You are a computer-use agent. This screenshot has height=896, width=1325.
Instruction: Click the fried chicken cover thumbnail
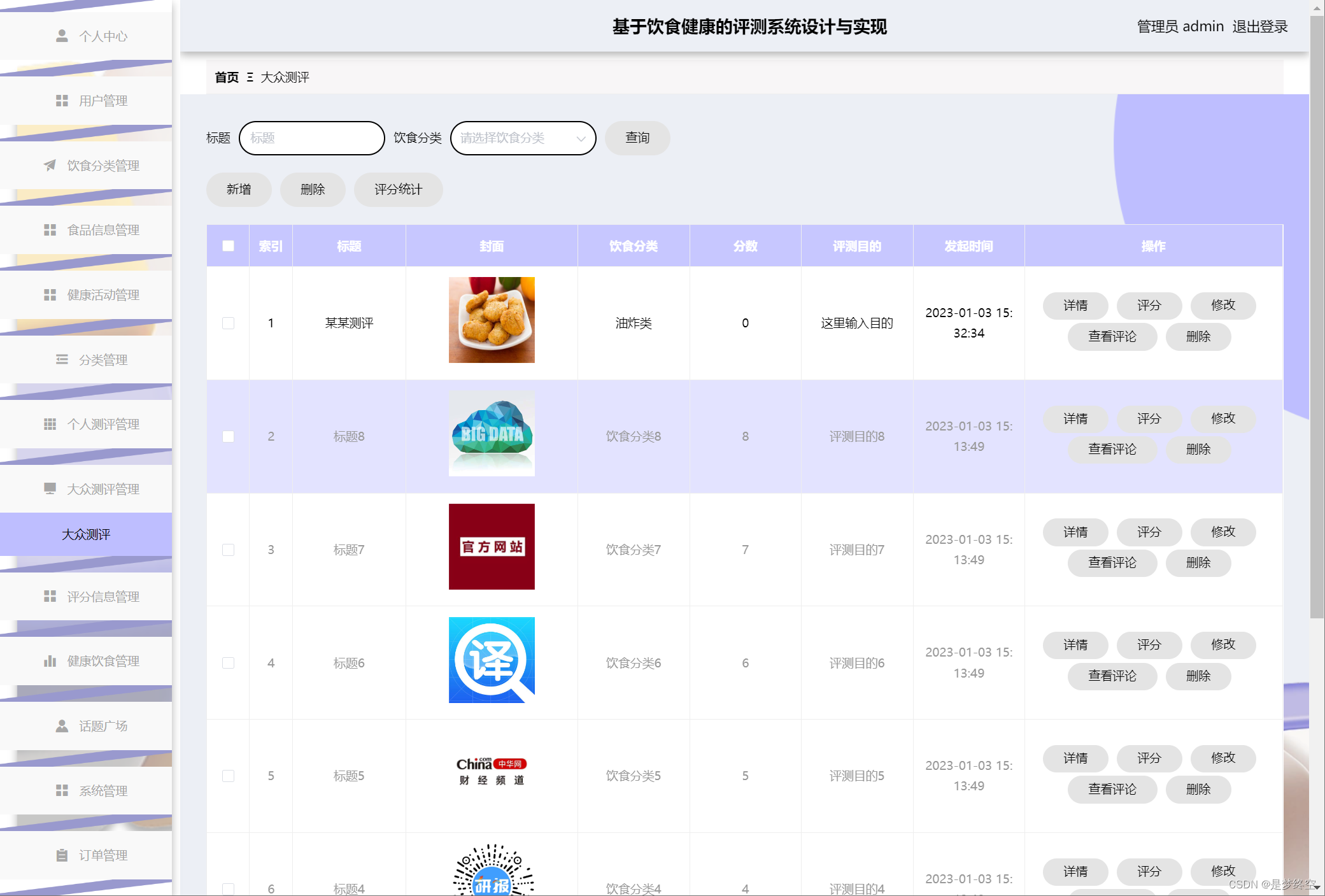coord(492,320)
